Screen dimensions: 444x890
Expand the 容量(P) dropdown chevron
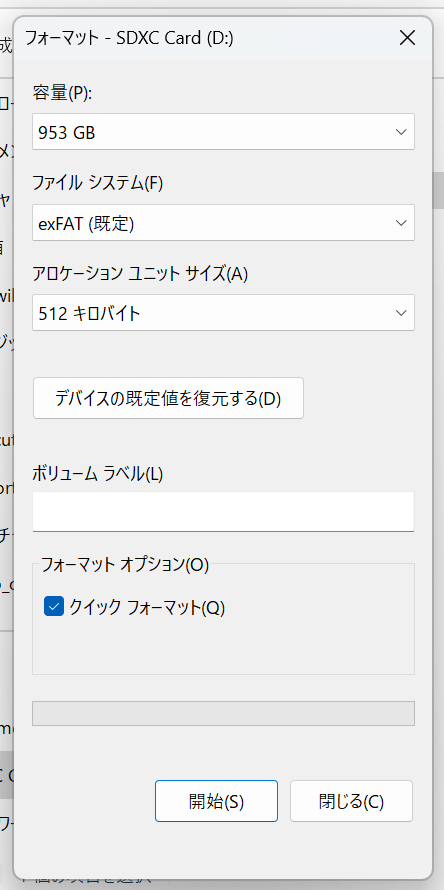[401, 132]
